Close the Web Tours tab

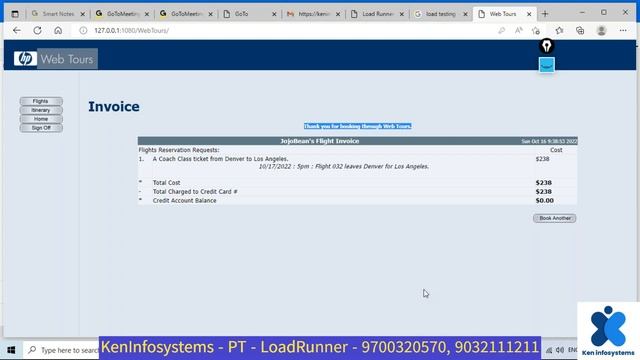click(529, 14)
